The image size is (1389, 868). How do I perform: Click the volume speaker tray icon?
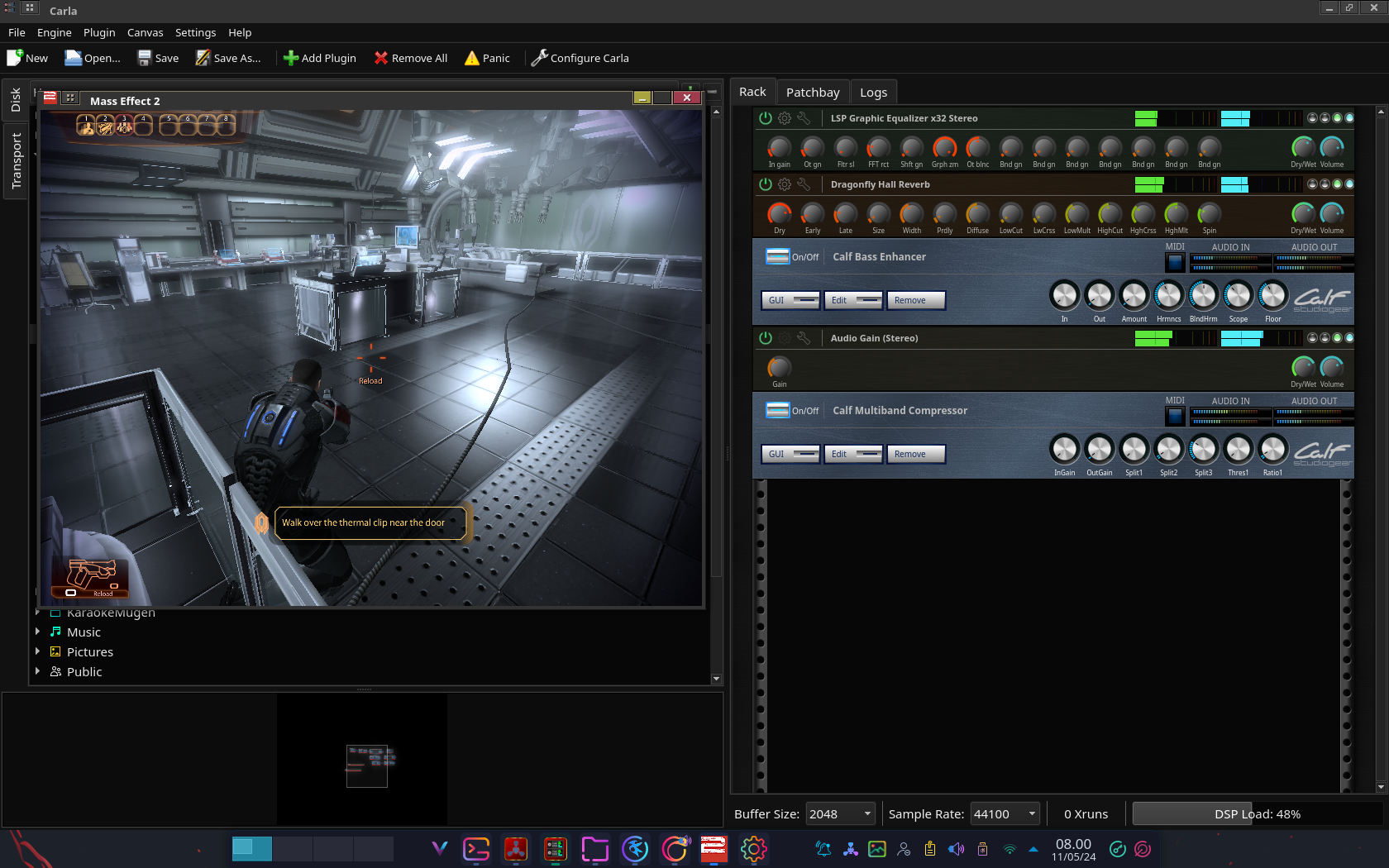point(957,849)
